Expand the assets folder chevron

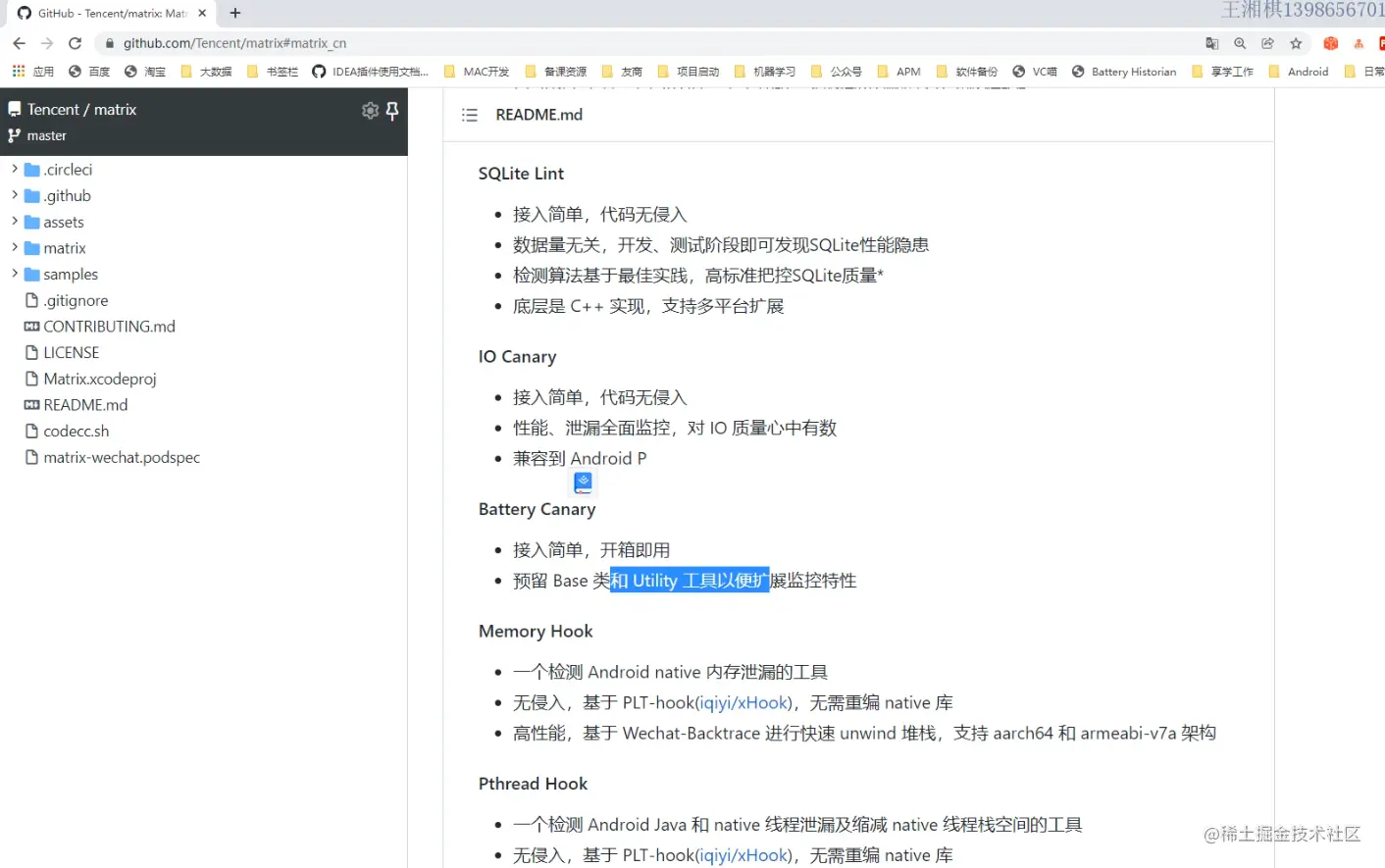click(x=15, y=222)
